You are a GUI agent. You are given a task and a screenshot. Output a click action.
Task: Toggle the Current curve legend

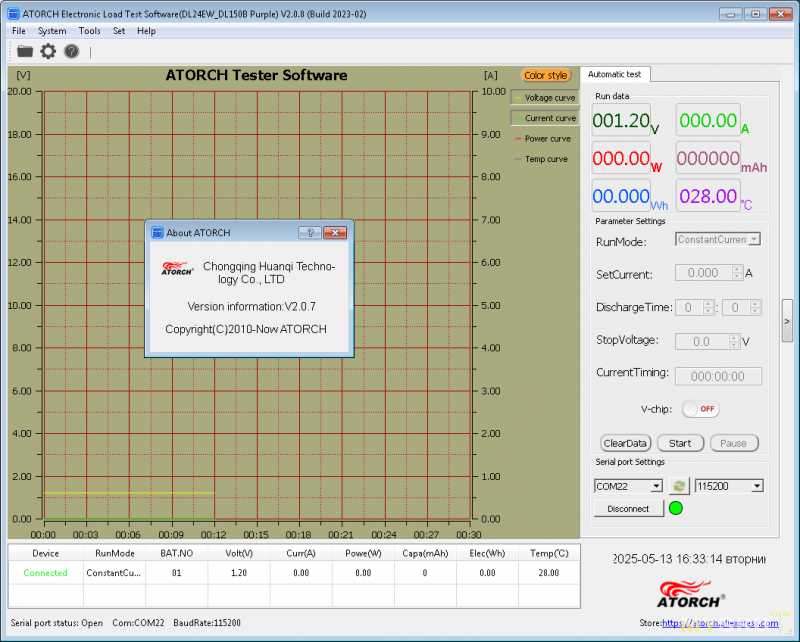pos(545,118)
